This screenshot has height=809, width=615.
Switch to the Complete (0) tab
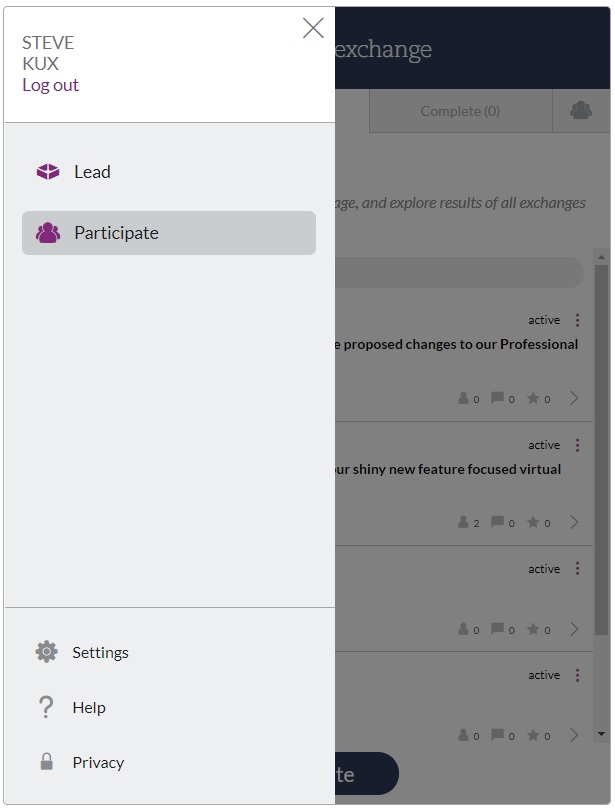tap(460, 111)
